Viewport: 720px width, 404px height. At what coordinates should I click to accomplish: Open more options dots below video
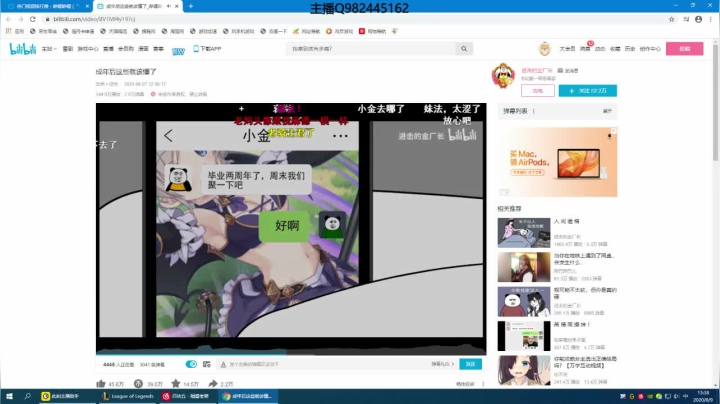tap(483, 384)
